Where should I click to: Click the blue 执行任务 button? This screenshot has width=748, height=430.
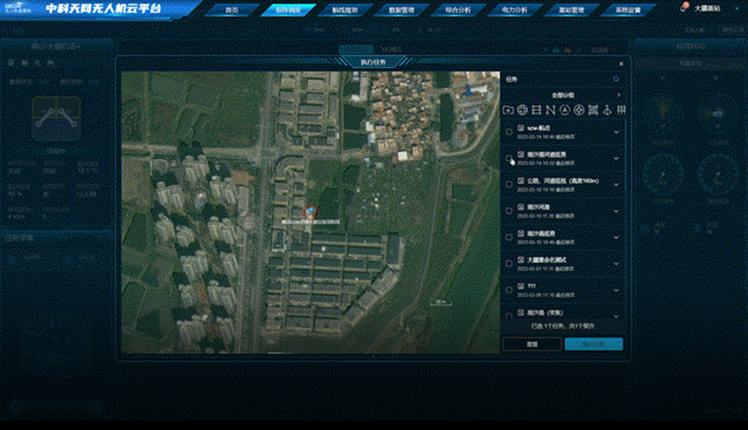click(593, 344)
